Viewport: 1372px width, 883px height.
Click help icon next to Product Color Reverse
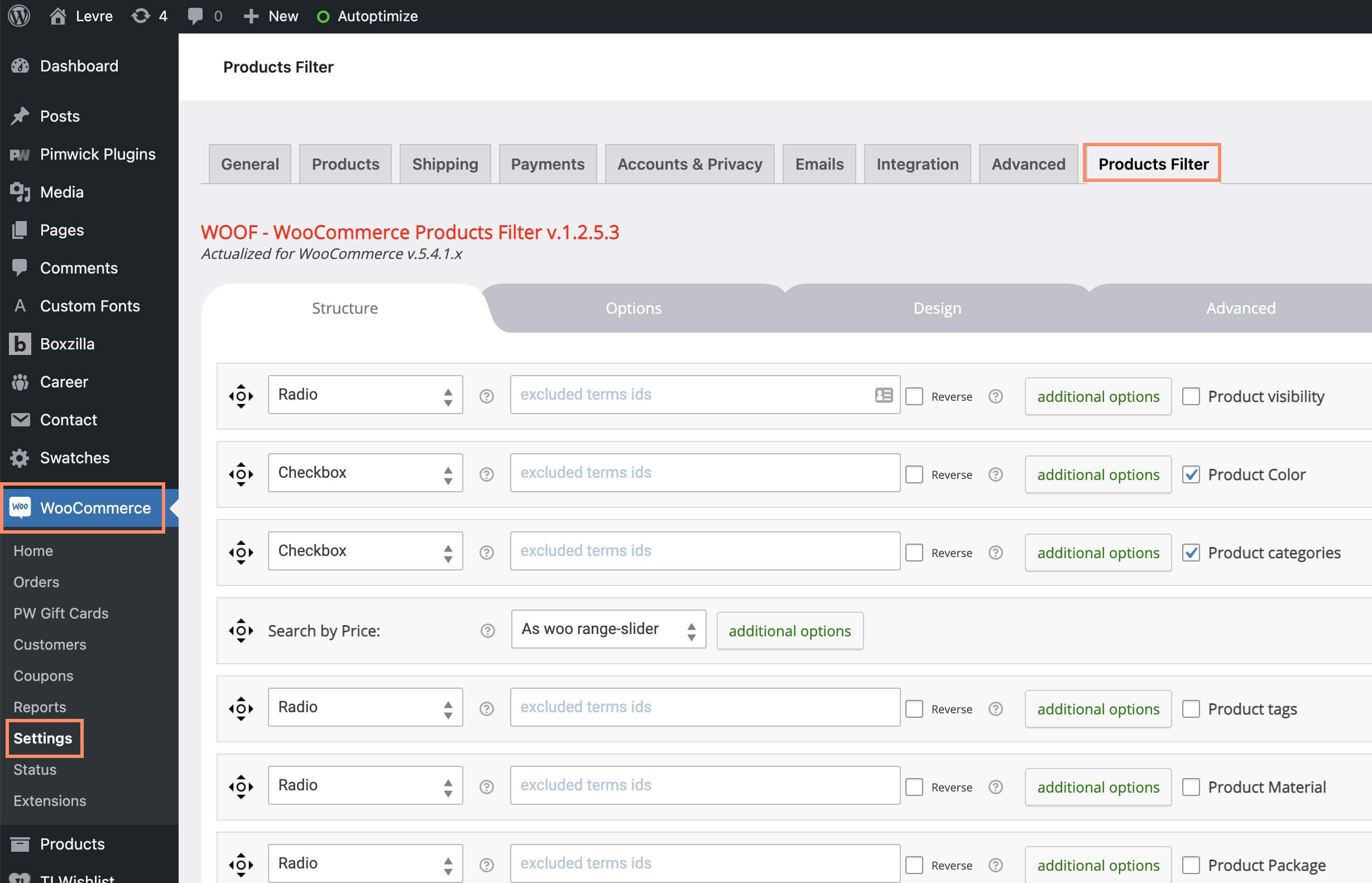coord(995,474)
